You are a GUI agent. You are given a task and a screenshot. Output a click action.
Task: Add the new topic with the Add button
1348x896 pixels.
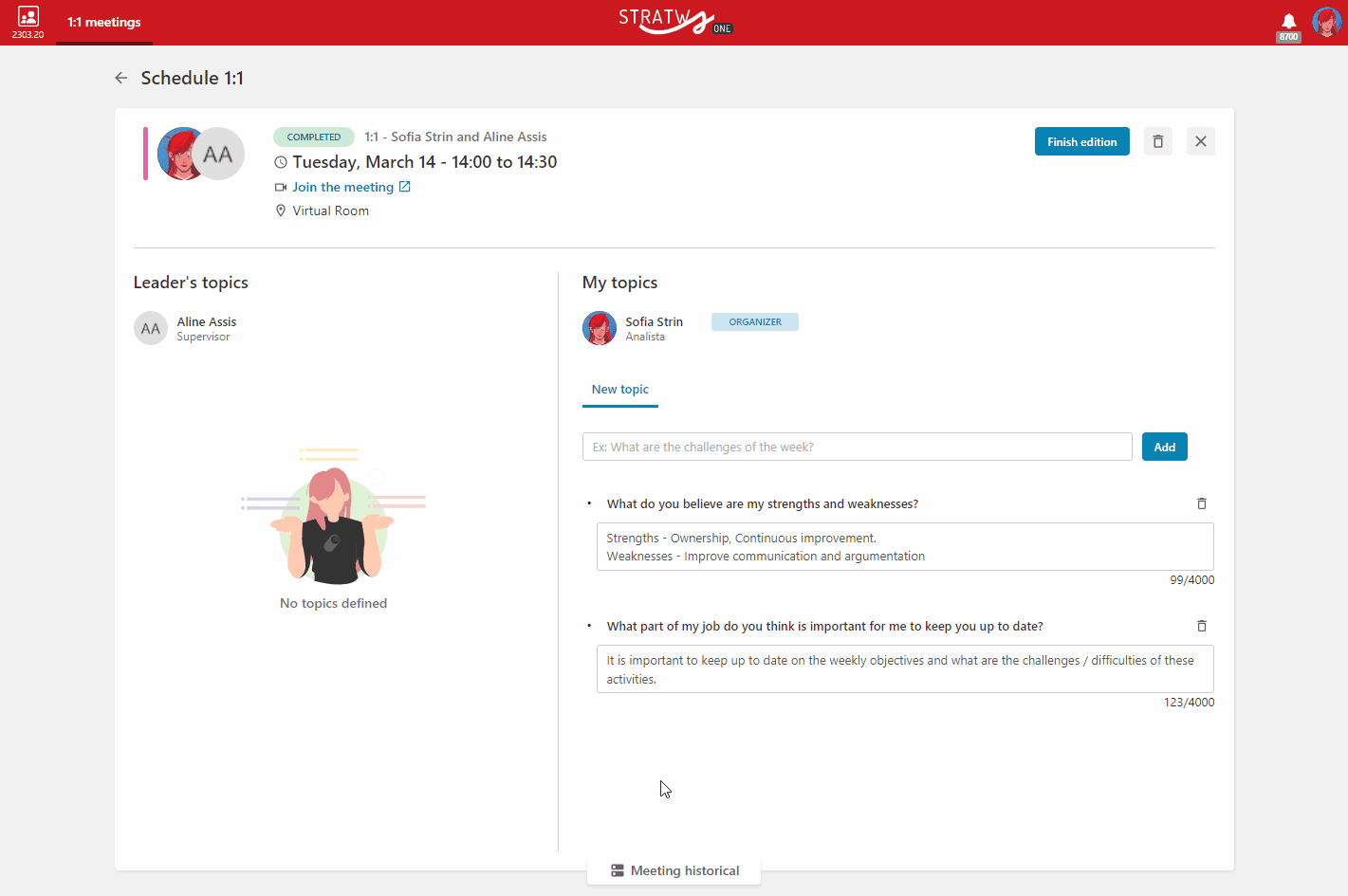click(1165, 447)
